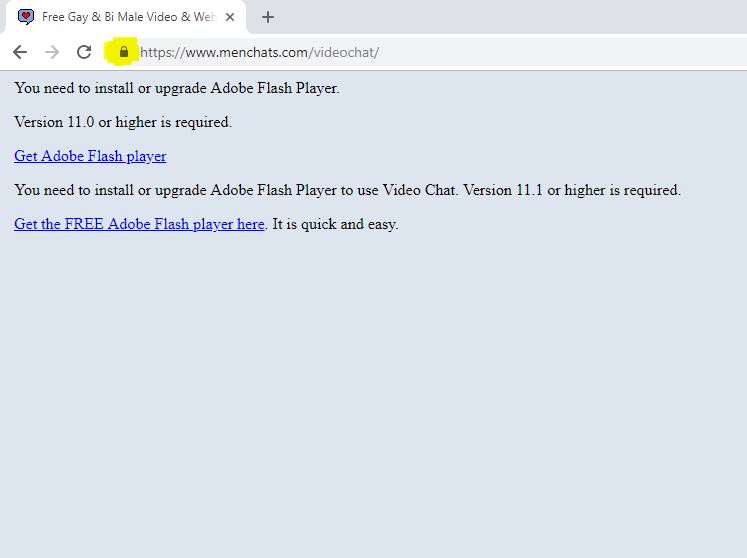Click the text 'Version 11.0 or higher is required.'
This screenshot has height=558, width=747.
click(123, 122)
